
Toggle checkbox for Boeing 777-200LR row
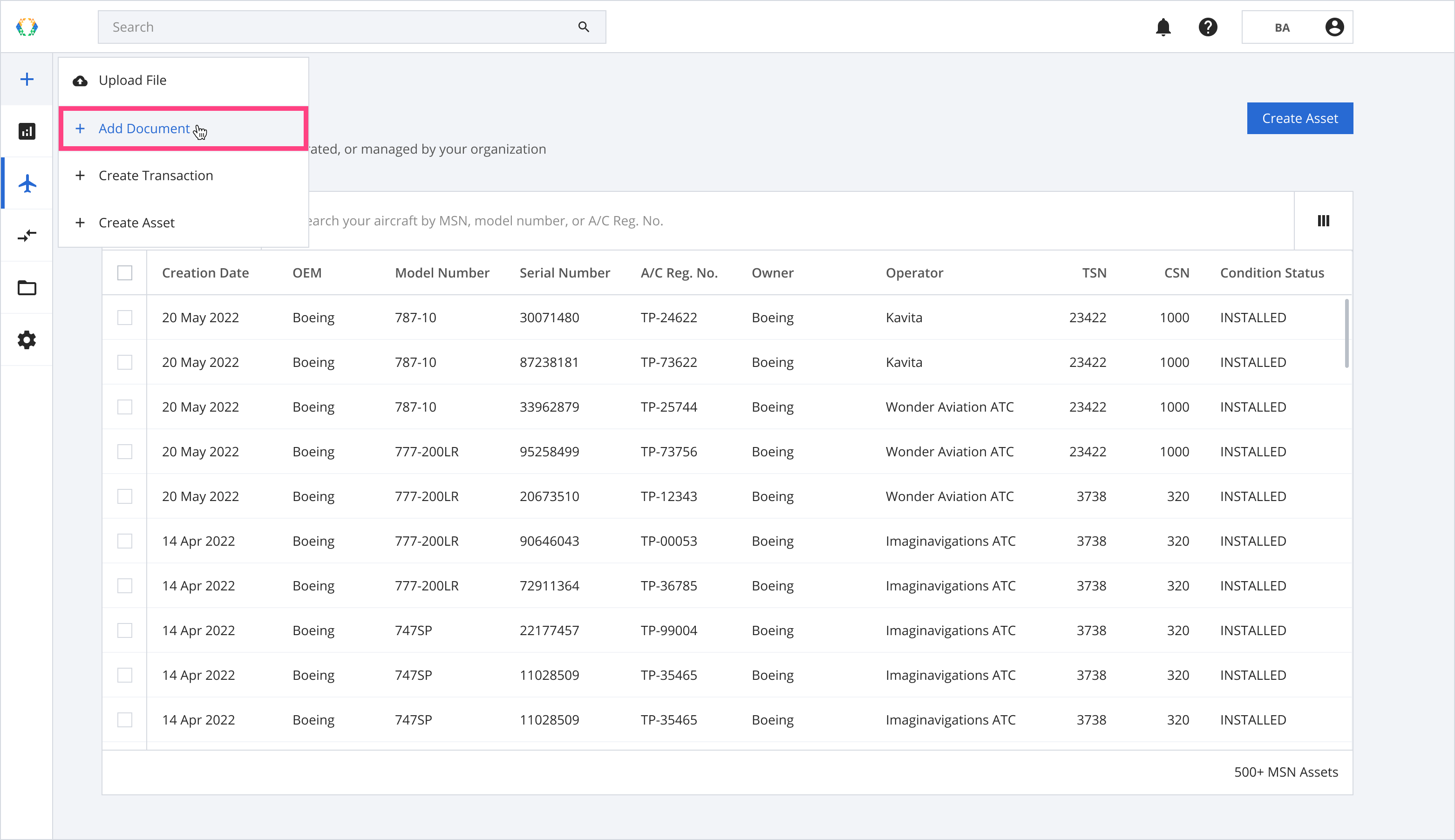pyautogui.click(x=125, y=451)
